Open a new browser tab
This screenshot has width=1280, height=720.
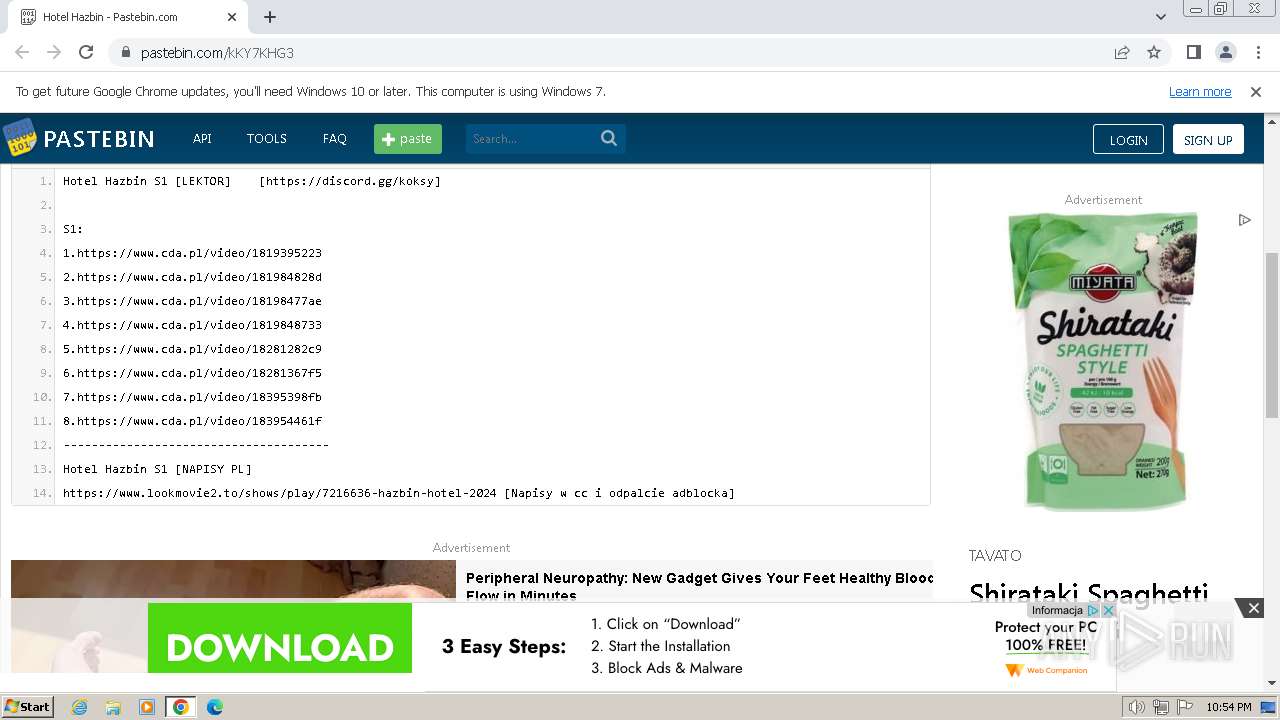point(270,17)
